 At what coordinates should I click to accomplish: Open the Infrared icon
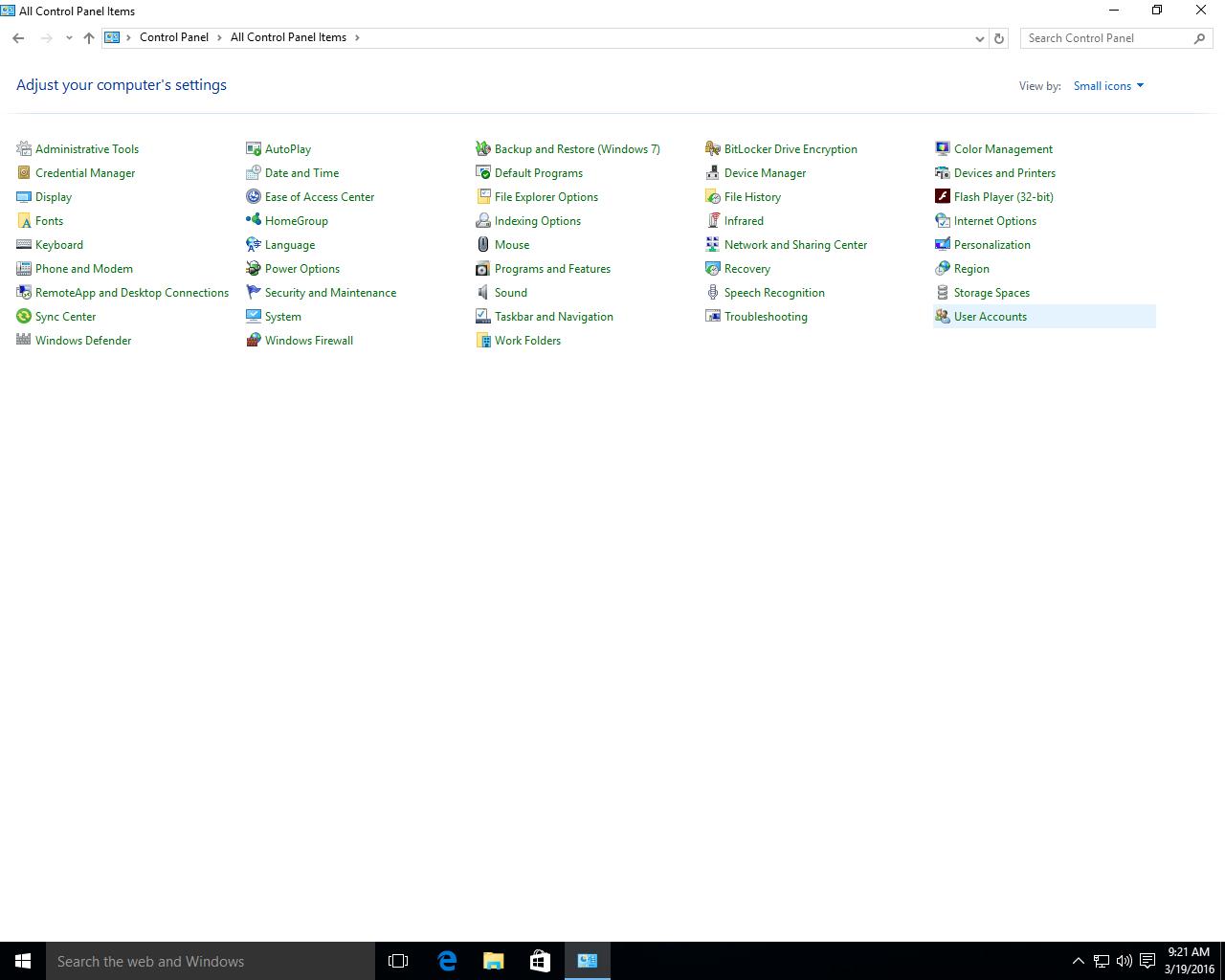click(x=713, y=220)
